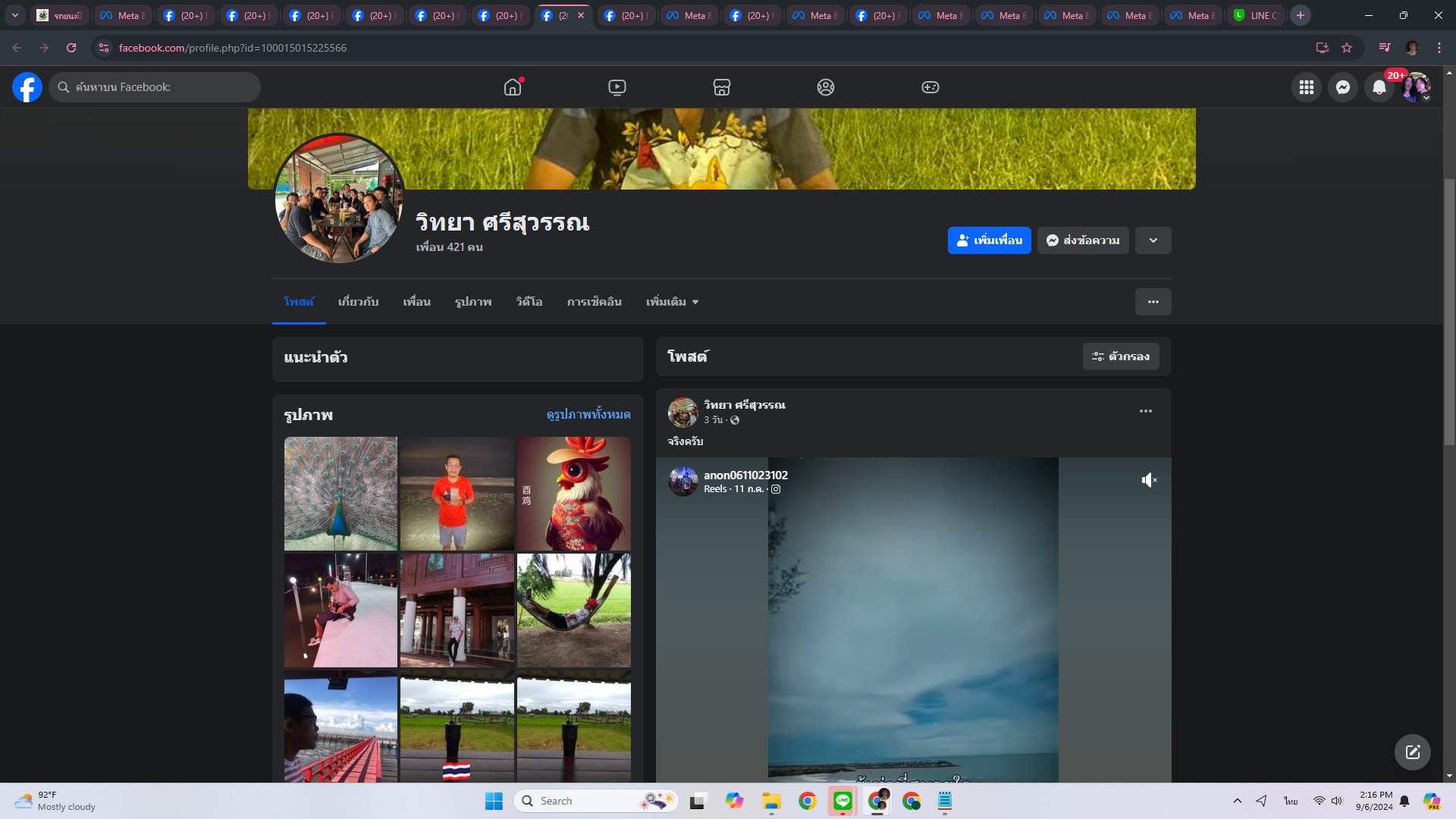Open Facebook Home icon

coord(513,87)
